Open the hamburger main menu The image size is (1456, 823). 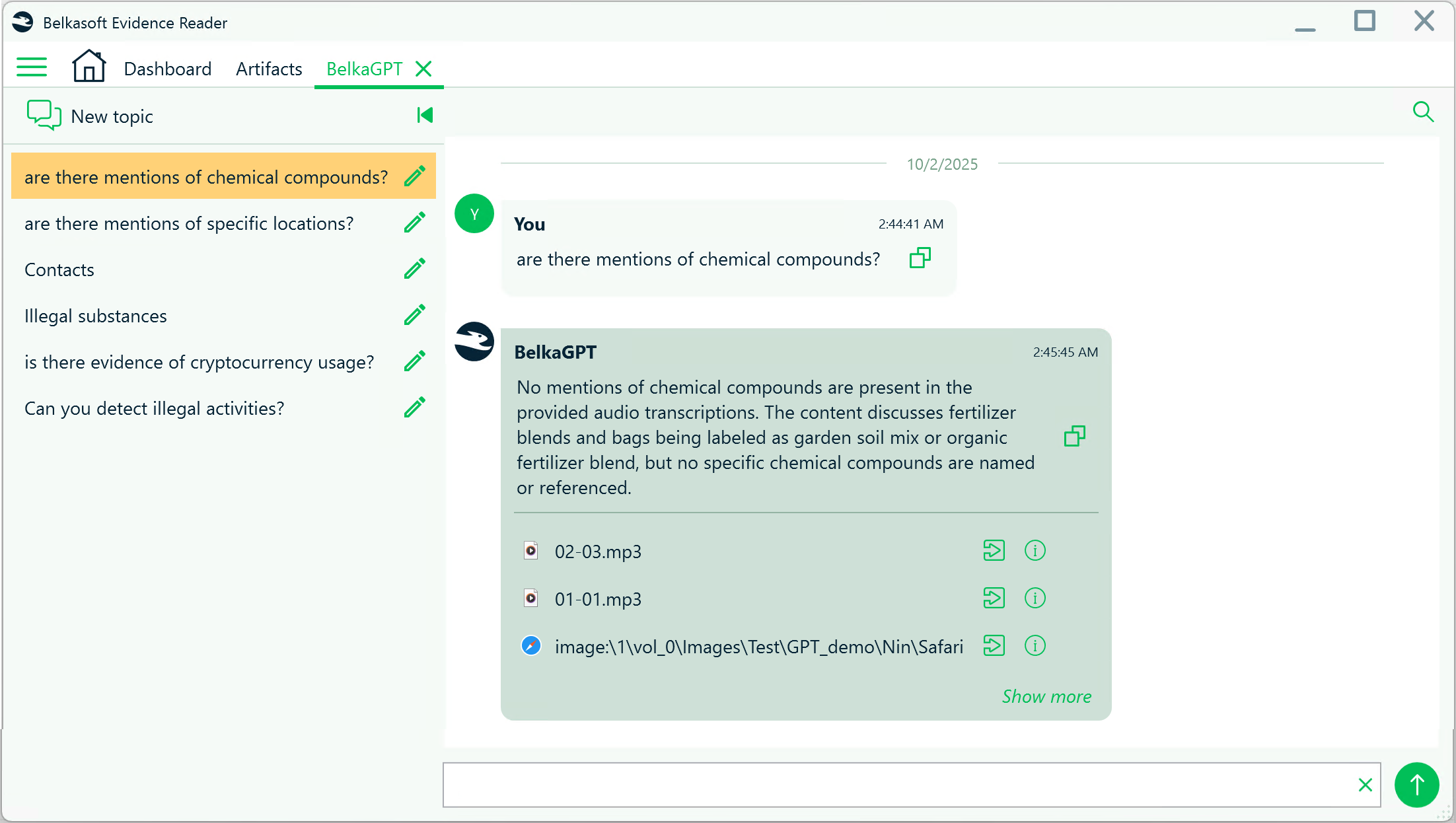[32, 67]
